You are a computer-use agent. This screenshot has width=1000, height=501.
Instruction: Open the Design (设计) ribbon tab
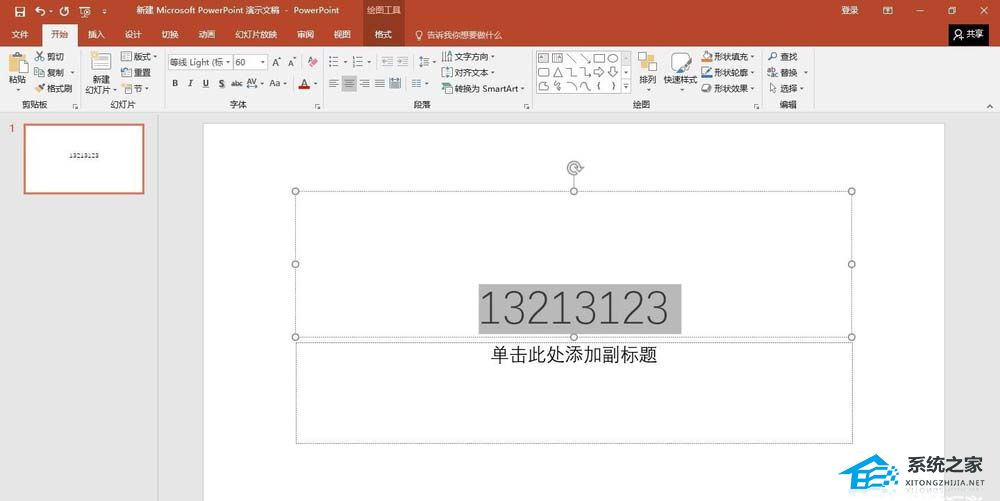[133, 34]
